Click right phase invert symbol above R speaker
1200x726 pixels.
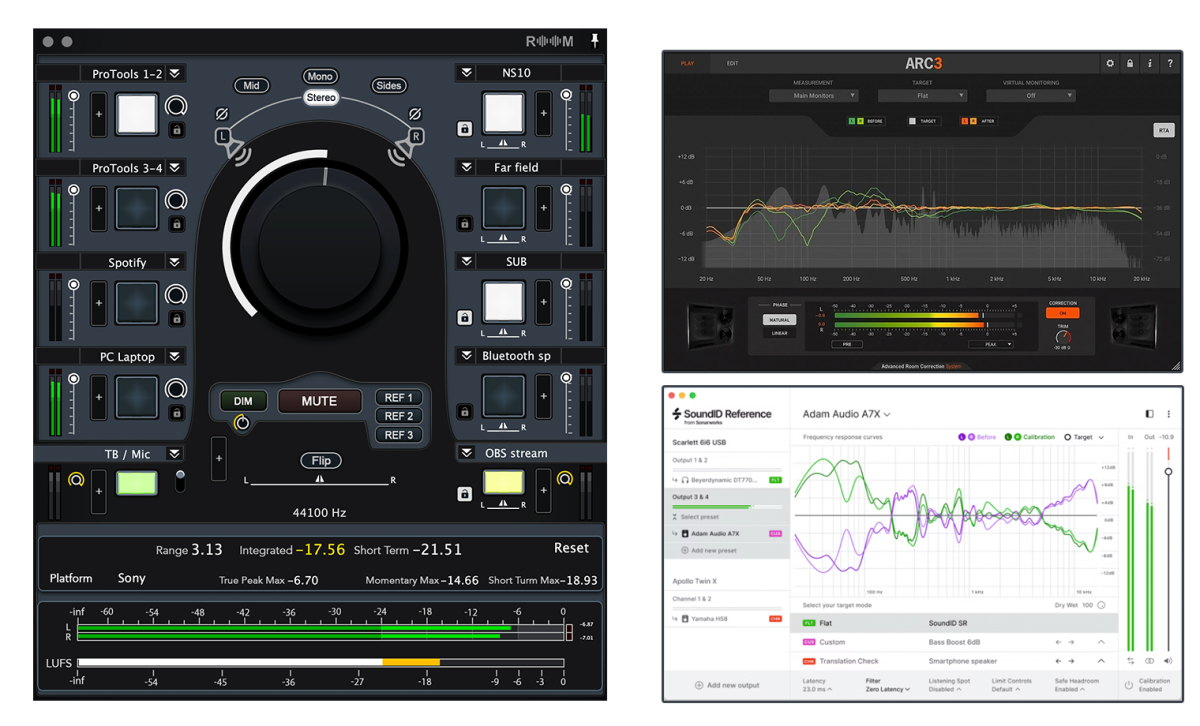pyautogui.click(x=415, y=115)
